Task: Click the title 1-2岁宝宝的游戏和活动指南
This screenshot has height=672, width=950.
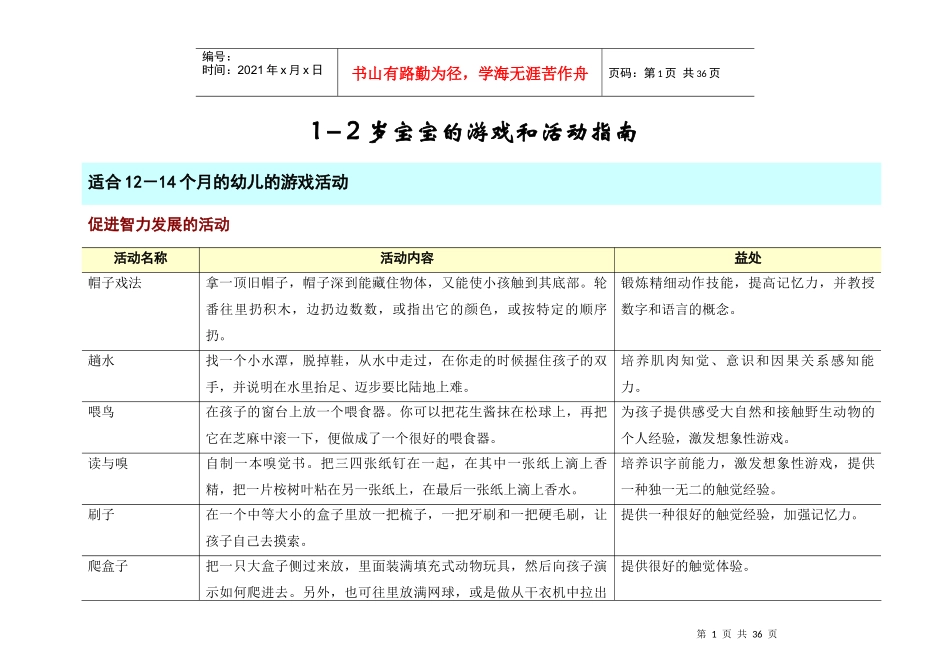Action: tap(474, 131)
